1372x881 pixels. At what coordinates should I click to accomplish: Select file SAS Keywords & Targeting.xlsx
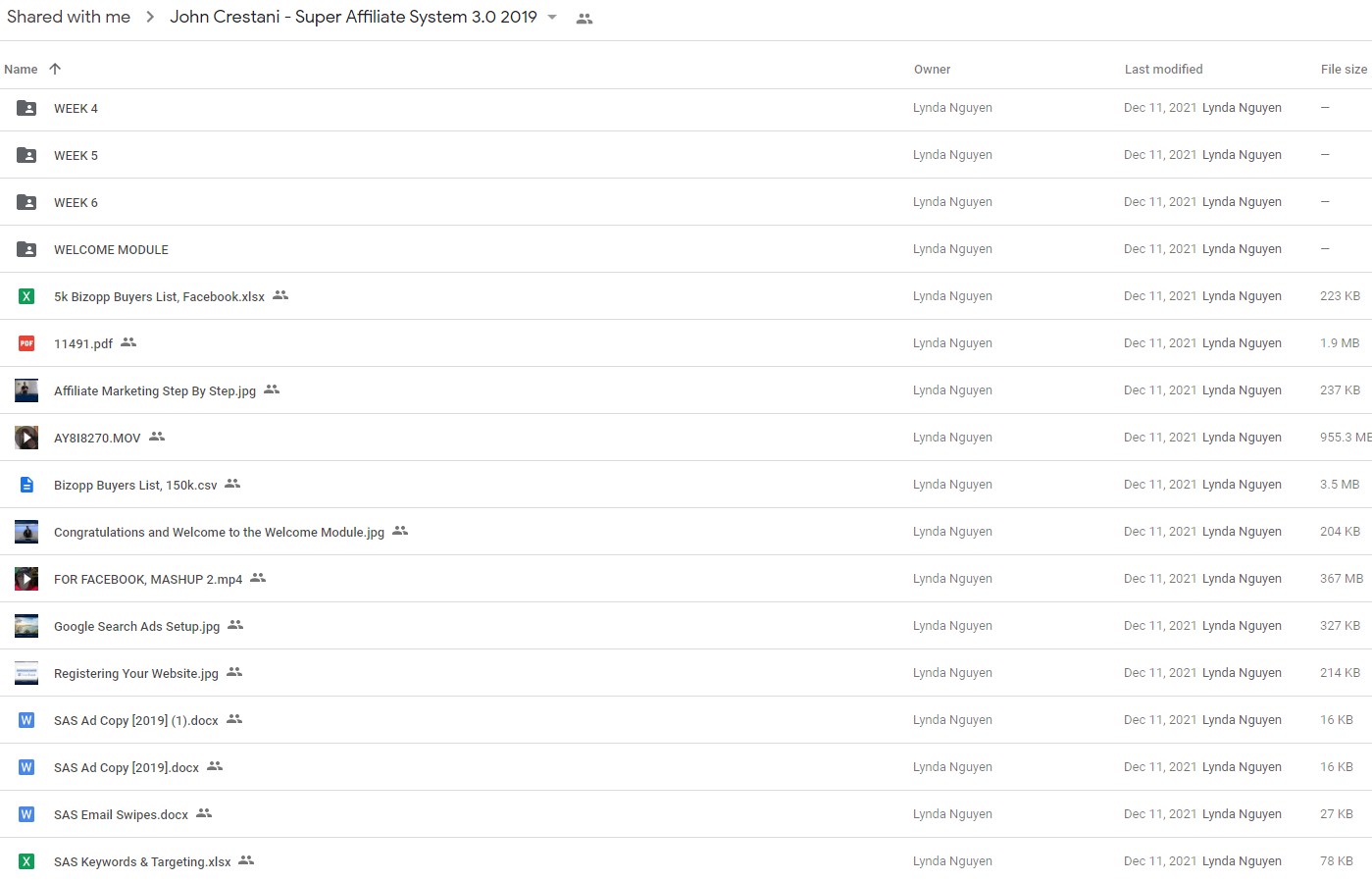point(142,862)
